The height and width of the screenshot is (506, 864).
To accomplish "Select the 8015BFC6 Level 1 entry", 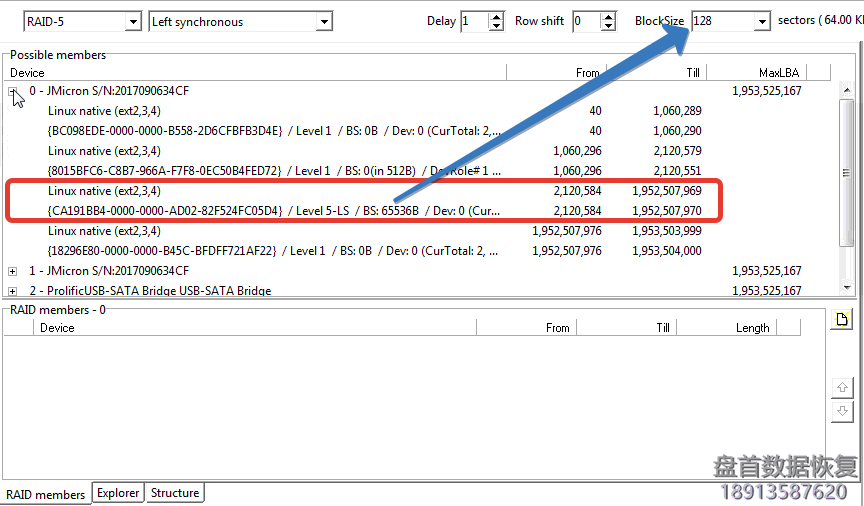I will point(274,171).
